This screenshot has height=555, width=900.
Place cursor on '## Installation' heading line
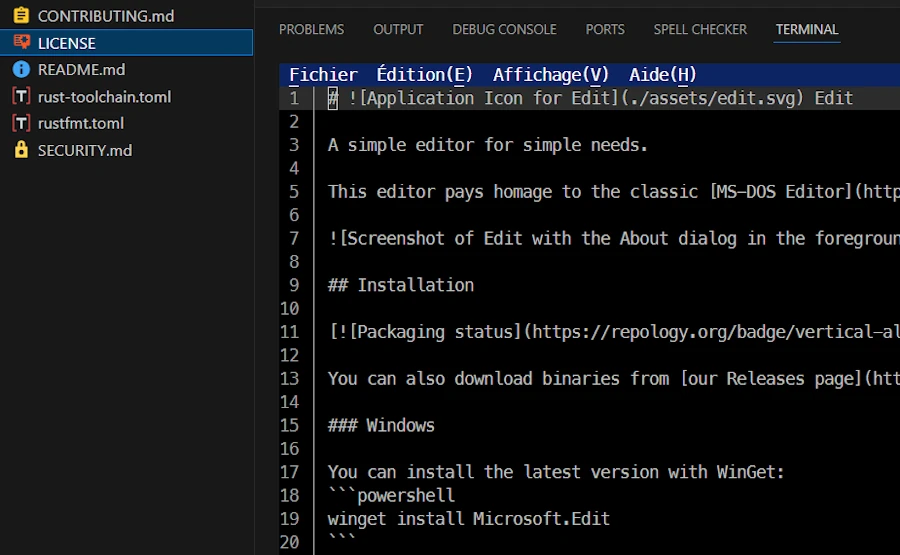pyautogui.click(x=401, y=285)
